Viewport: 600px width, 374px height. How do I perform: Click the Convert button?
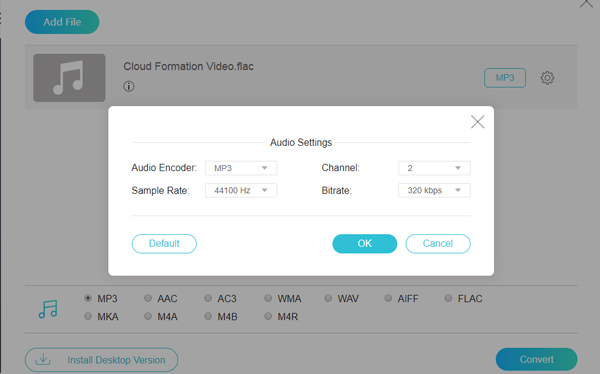click(536, 359)
